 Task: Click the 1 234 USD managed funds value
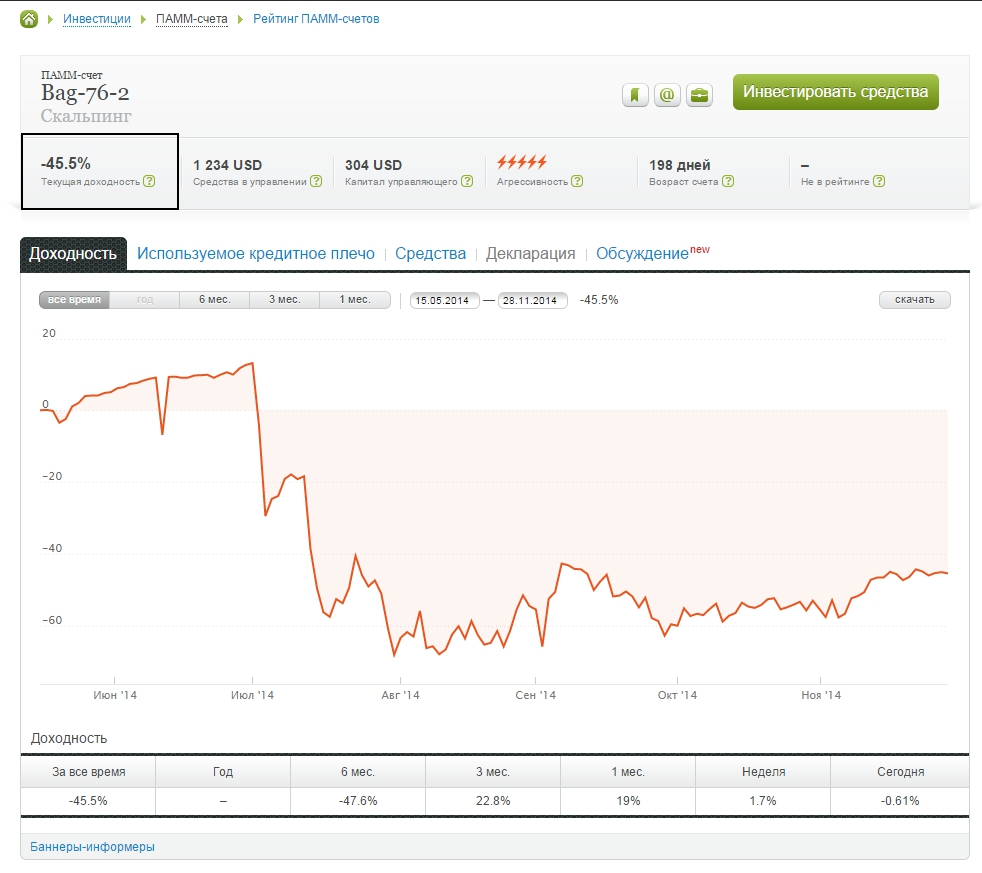tap(227, 165)
